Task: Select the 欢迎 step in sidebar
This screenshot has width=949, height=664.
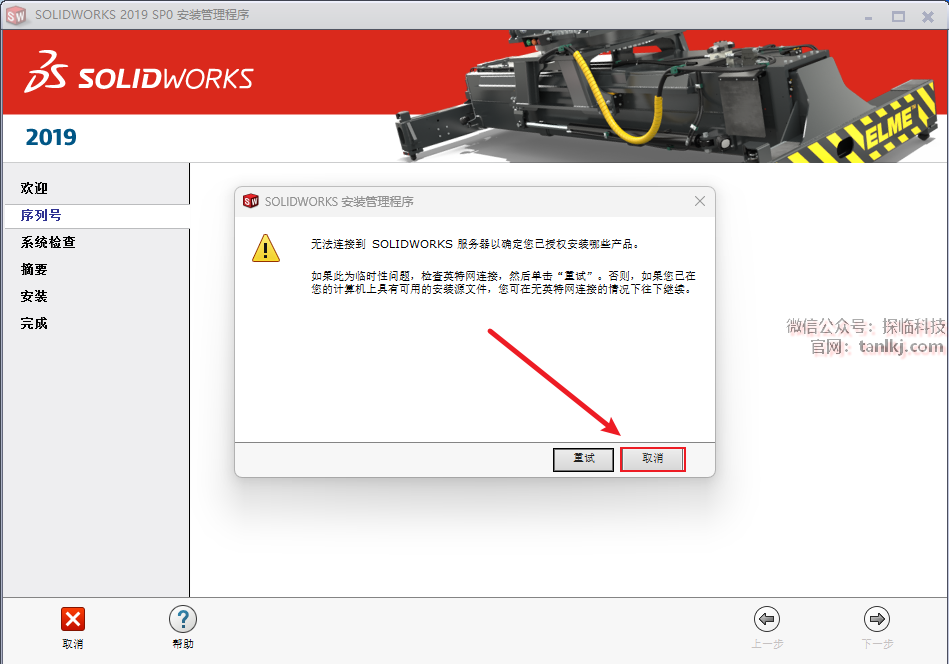Action: 34,188
